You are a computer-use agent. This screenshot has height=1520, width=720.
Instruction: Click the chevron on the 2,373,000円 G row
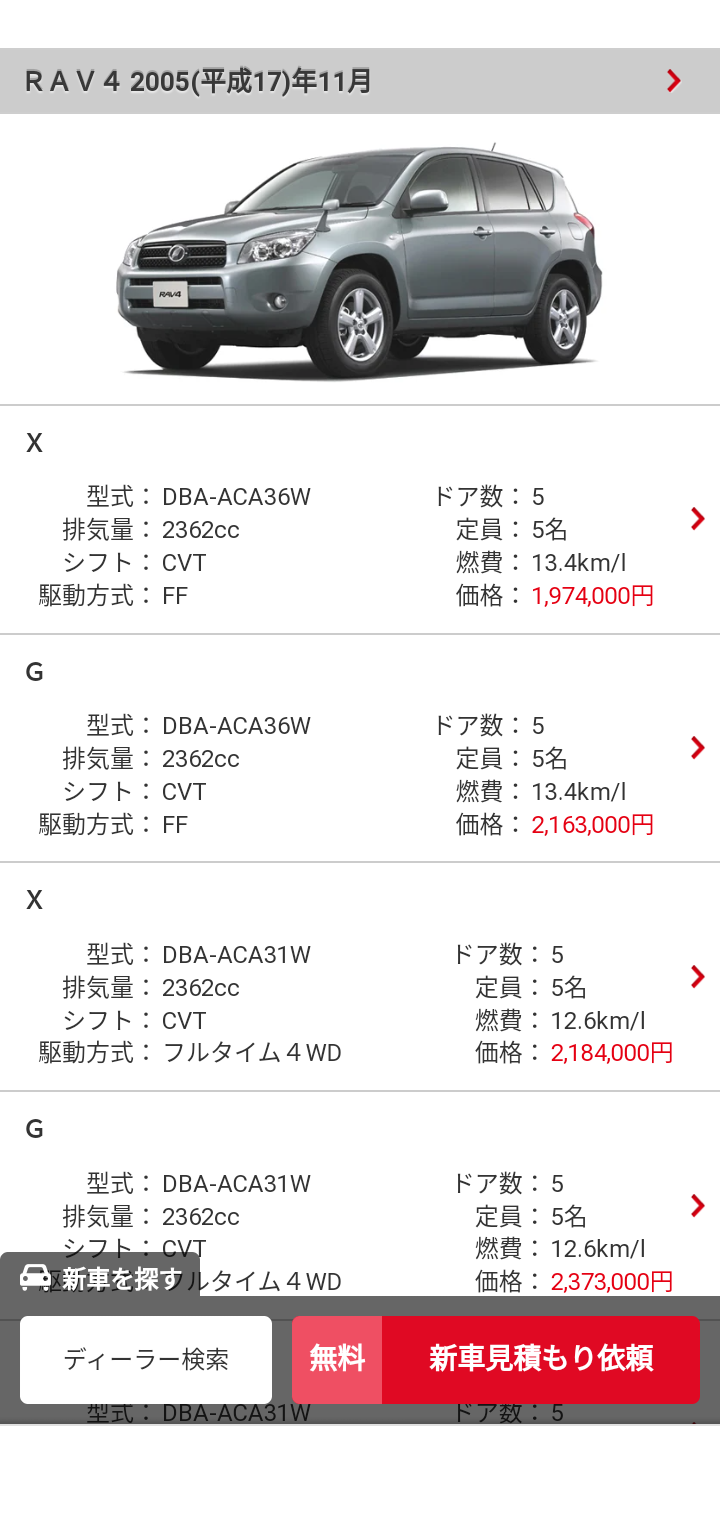pyautogui.click(x=697, y=1205)
